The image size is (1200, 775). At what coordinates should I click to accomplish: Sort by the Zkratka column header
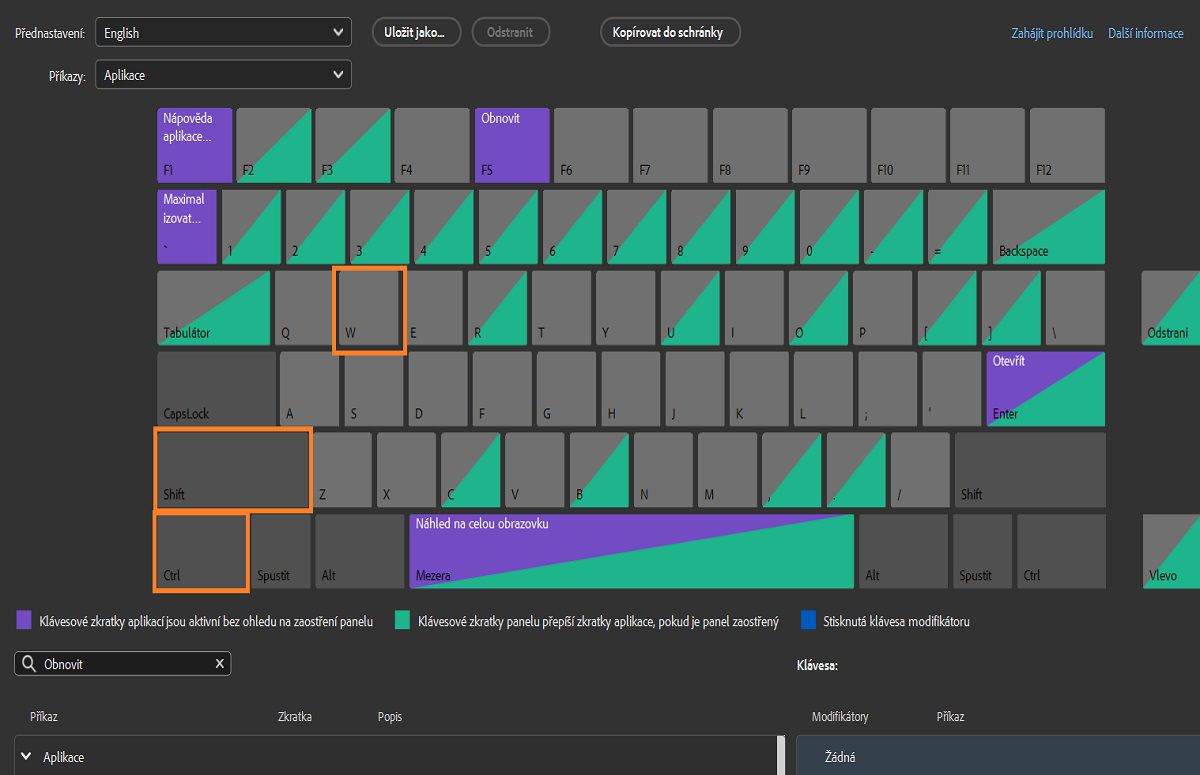(294, 717)
